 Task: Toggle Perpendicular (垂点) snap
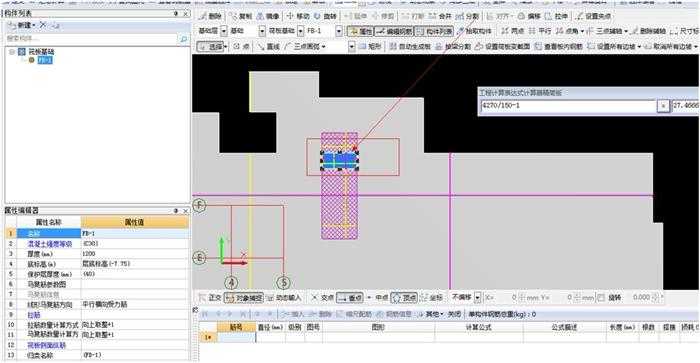click(x=350, y=297)
